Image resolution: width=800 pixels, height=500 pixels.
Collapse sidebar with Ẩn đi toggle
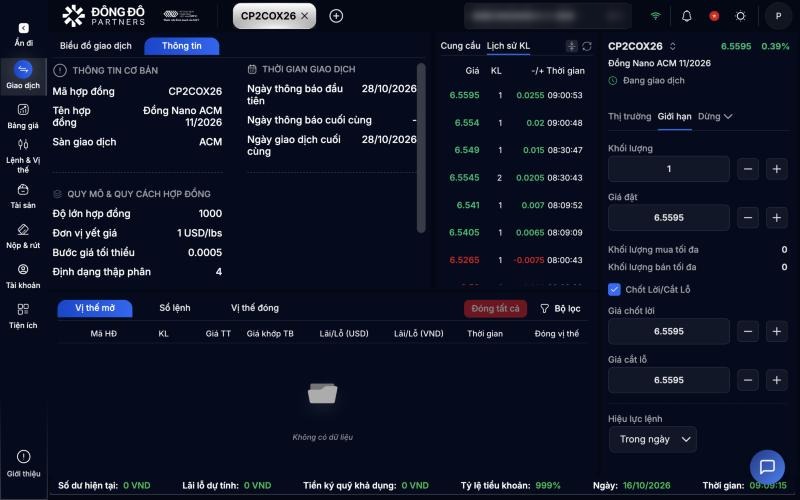(x=23, y=34)
